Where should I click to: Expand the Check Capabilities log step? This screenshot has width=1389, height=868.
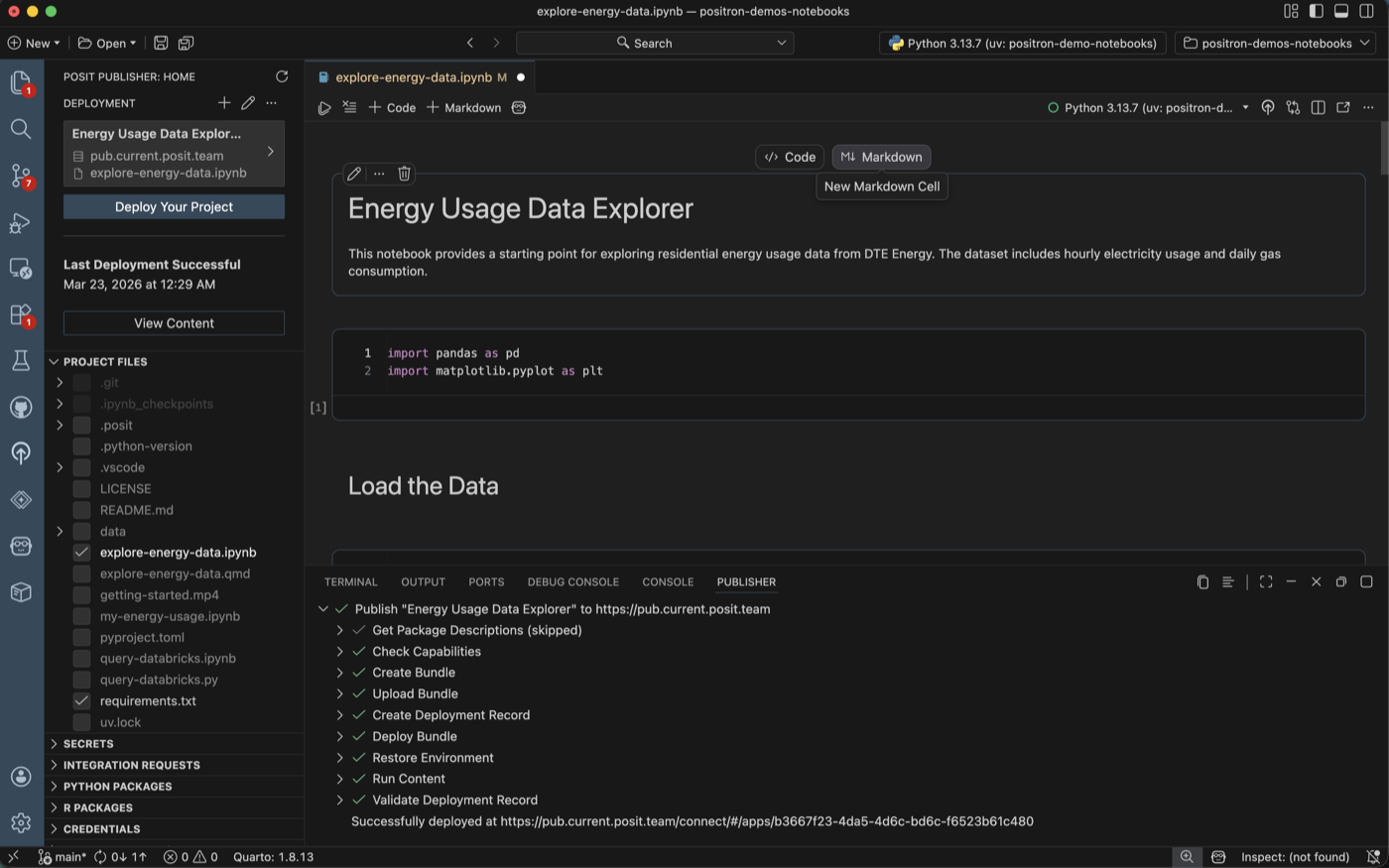339,652
